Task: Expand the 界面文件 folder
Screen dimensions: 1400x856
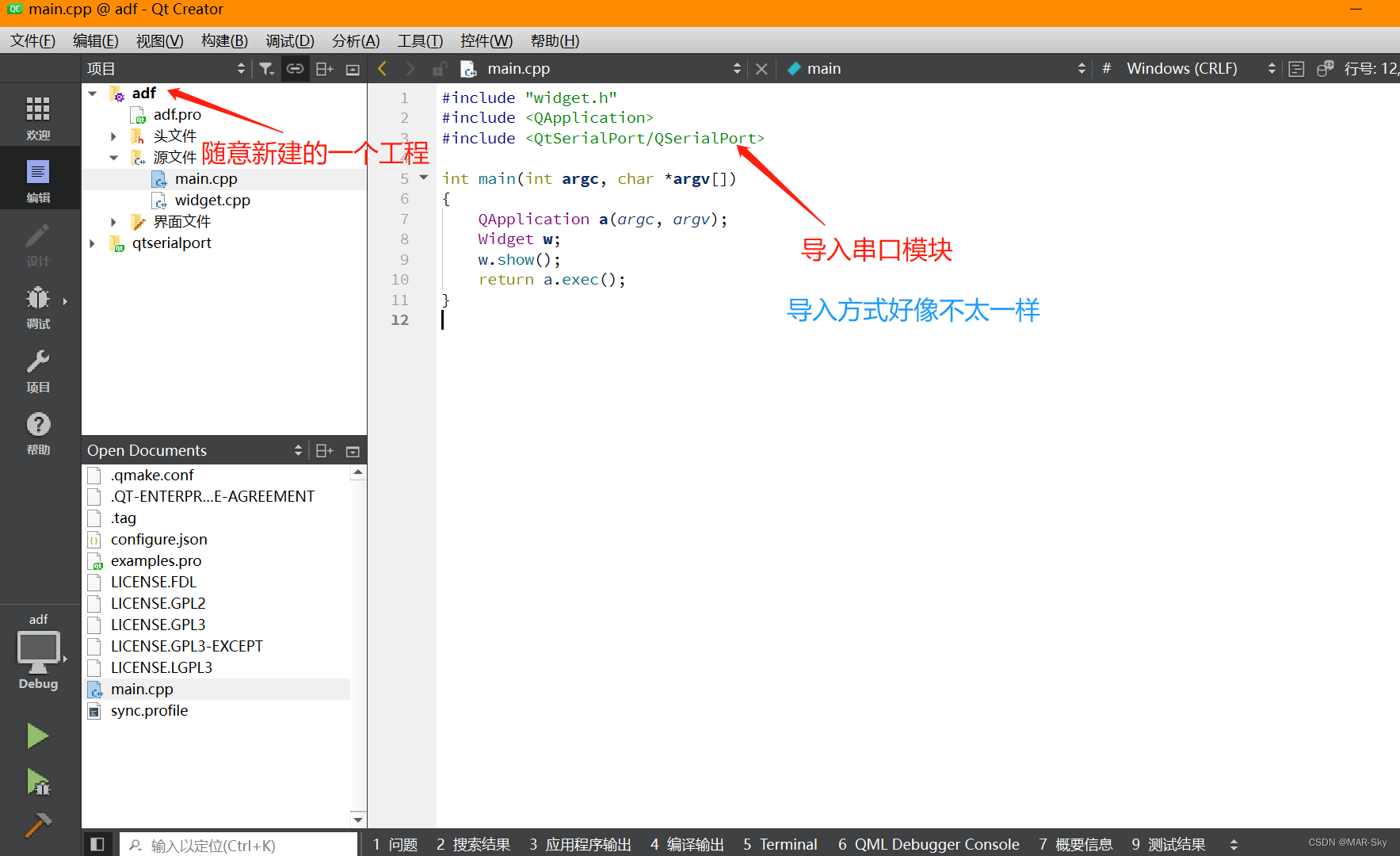Action: coord(113,222)
